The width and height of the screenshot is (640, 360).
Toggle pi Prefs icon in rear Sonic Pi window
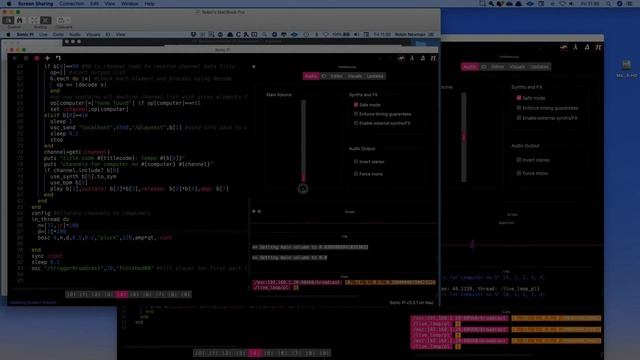[x=598, y=47]
